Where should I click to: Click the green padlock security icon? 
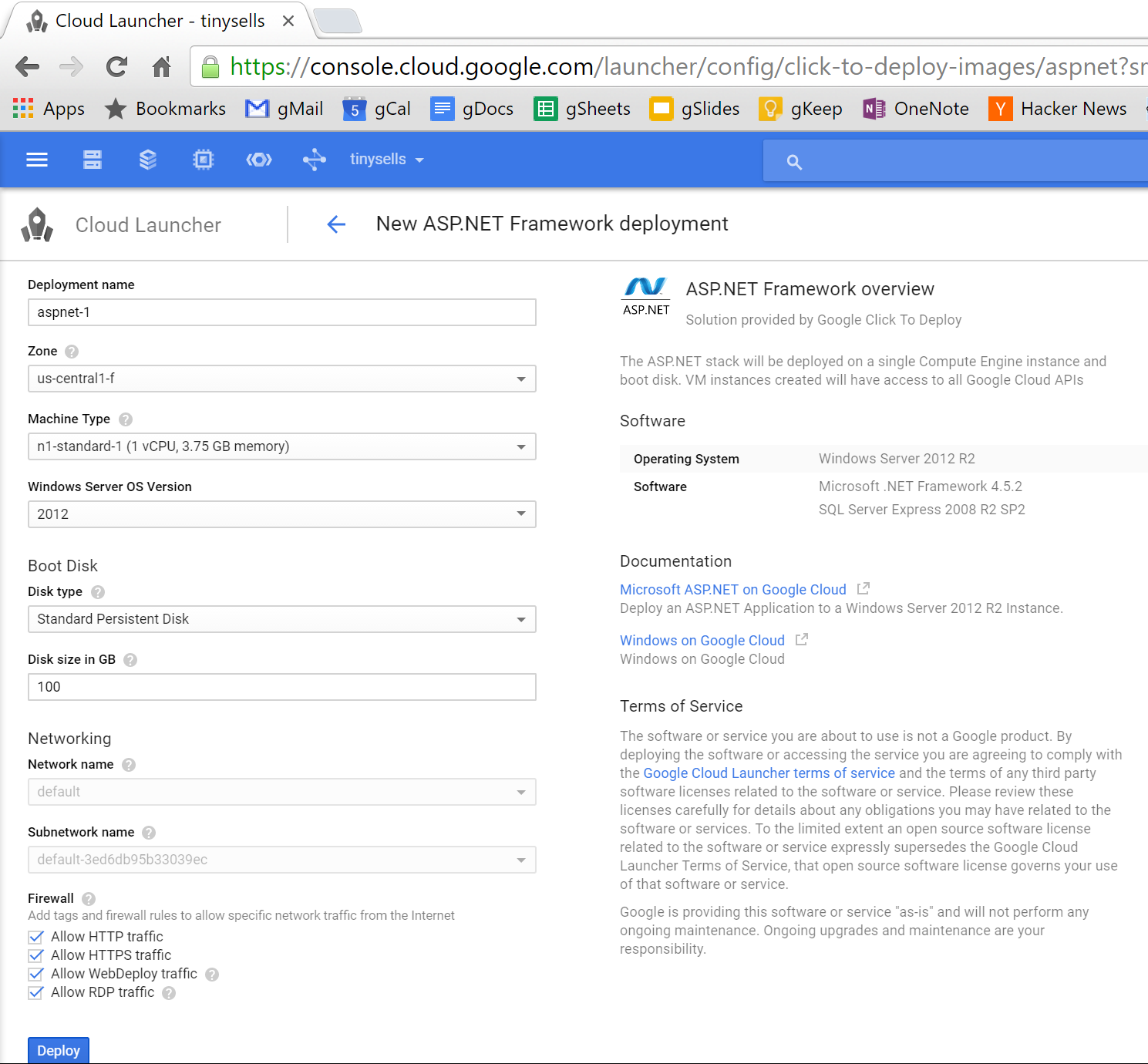[210, 68]
